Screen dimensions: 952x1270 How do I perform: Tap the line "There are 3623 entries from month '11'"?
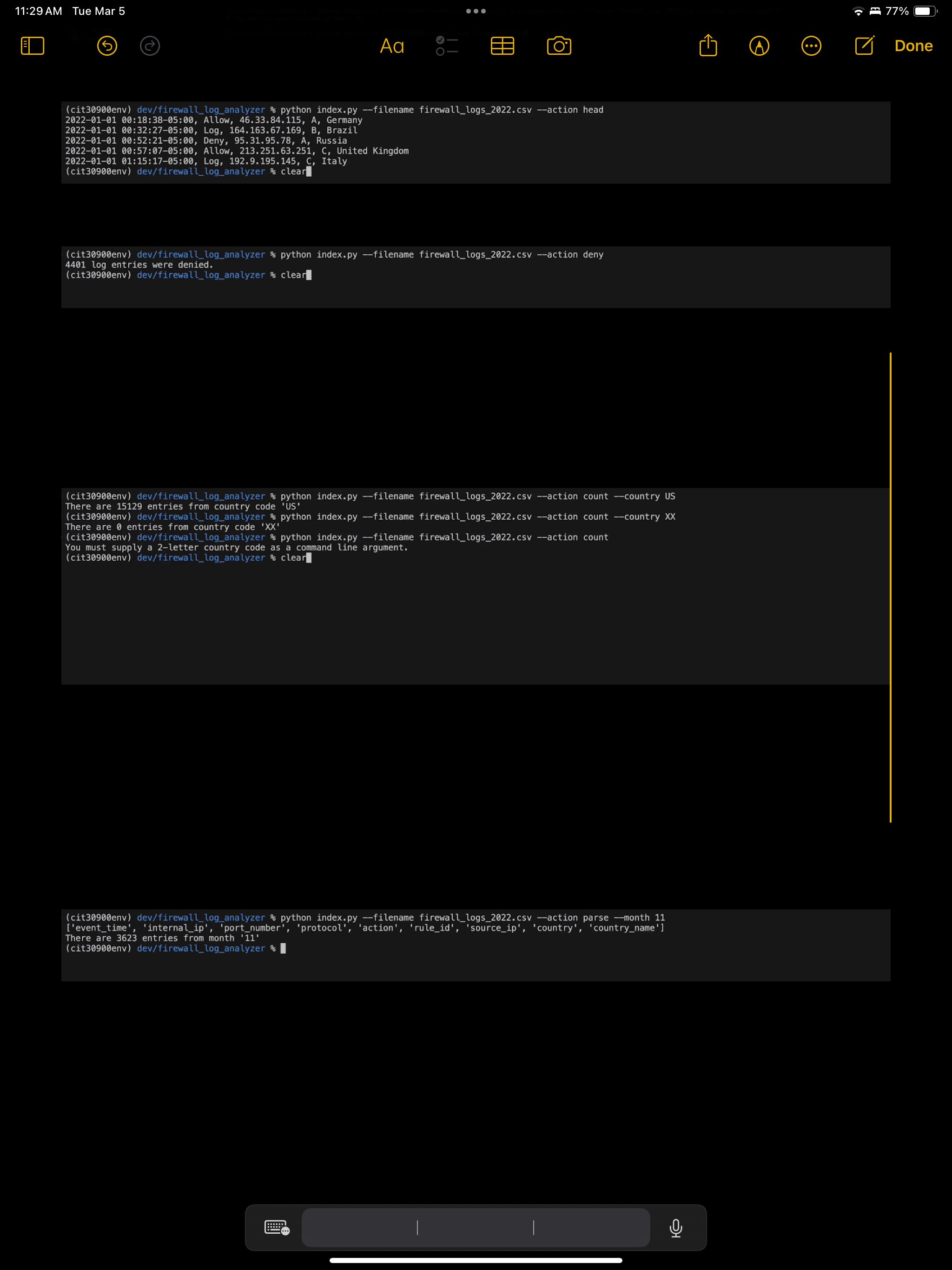[163, 938]
